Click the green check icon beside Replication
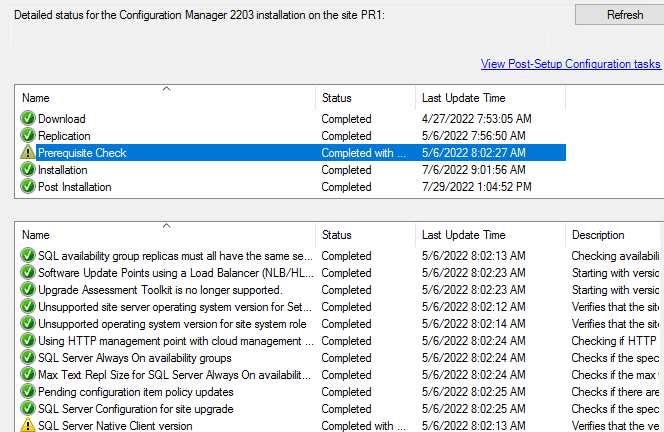Image resolution: width=664 pixels, height=432 pixels. [28, 136]
